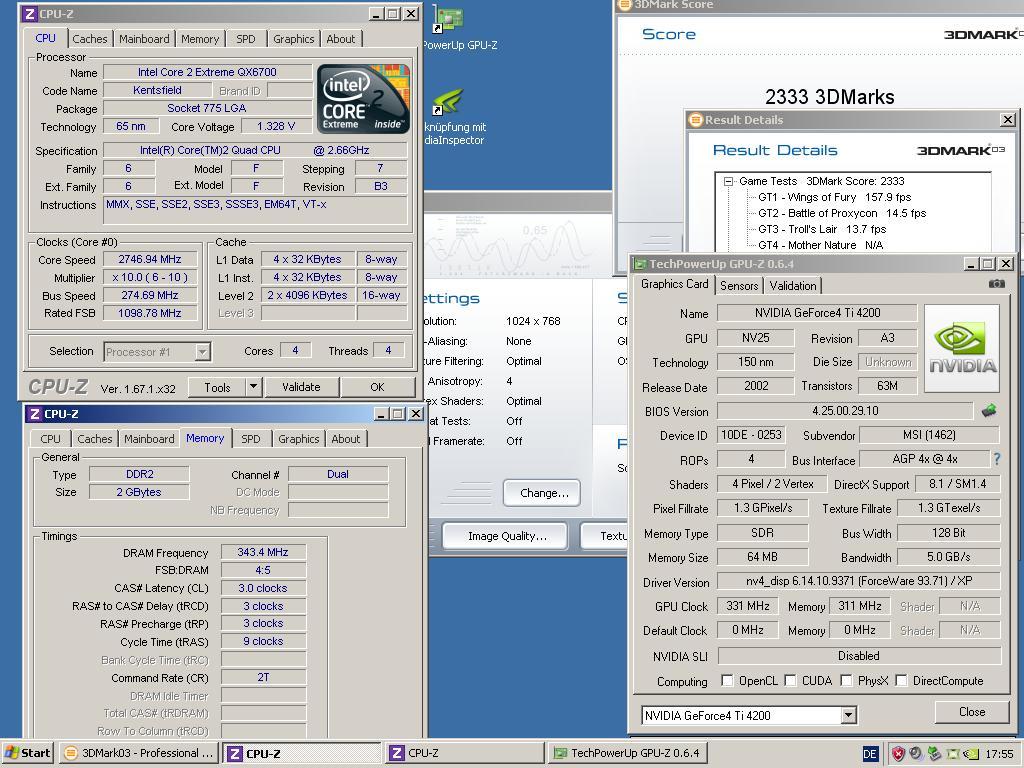Click the Instructions field listing MMX, SSE
Image resolution: width=1024 pixels, height=768 pixels.
click(255, 210)
